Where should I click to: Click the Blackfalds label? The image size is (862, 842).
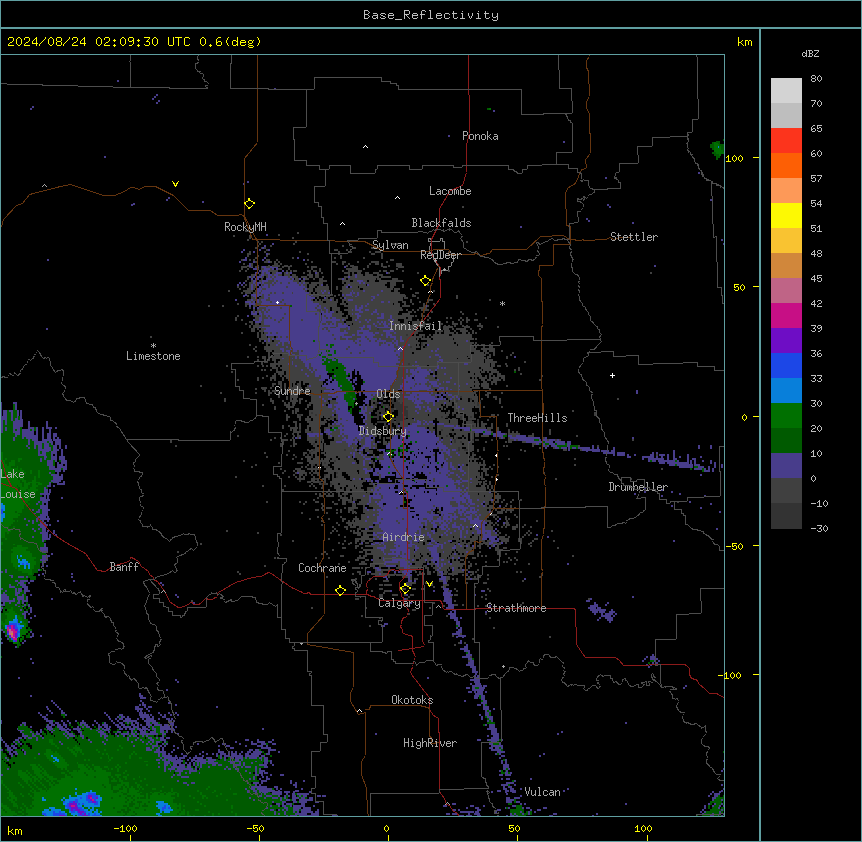tap(441, 223)
